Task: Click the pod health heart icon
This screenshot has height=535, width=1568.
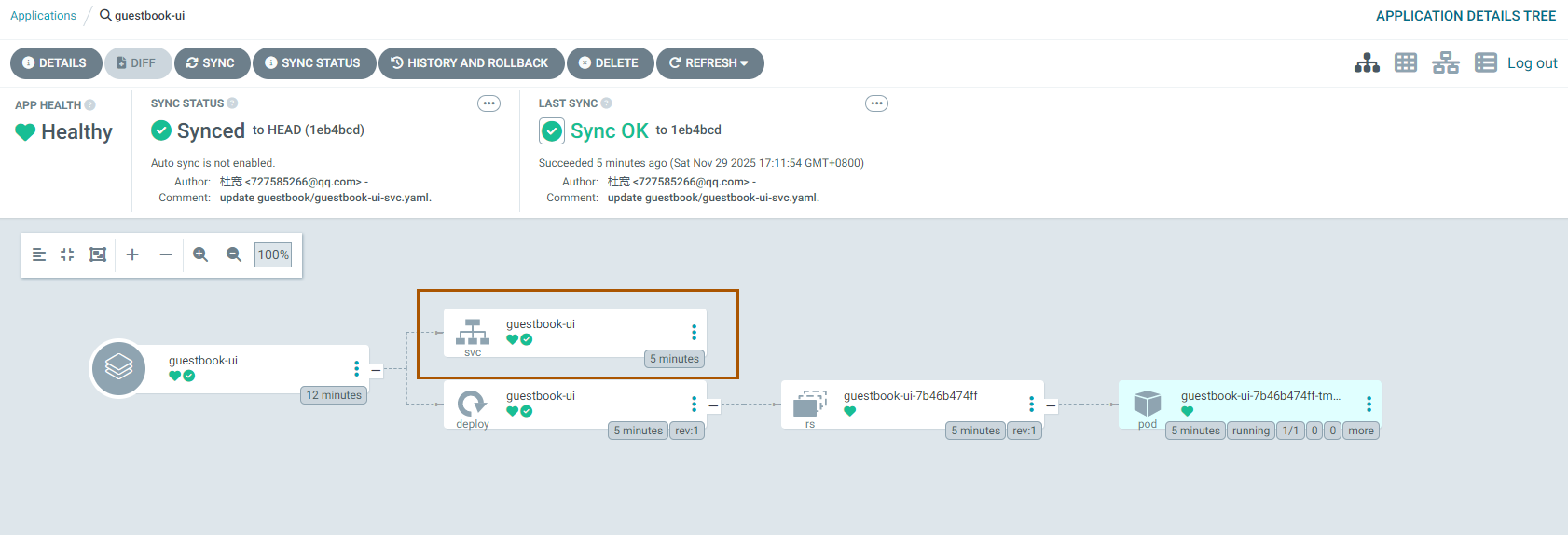Action: tap(1187, 411)
